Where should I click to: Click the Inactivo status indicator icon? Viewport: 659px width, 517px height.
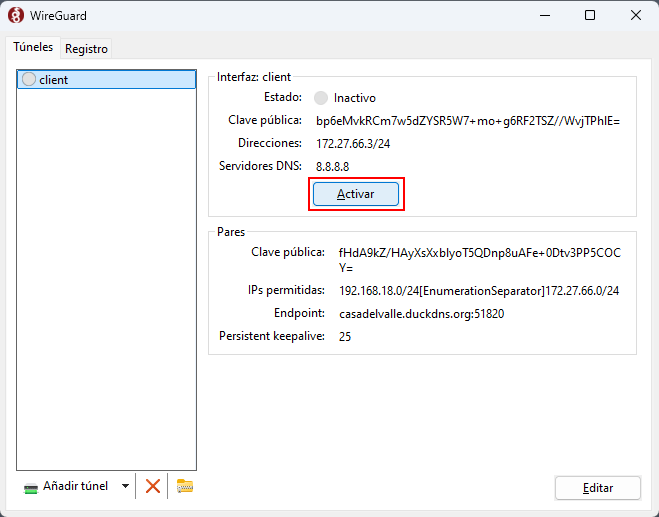pos(321,98)
